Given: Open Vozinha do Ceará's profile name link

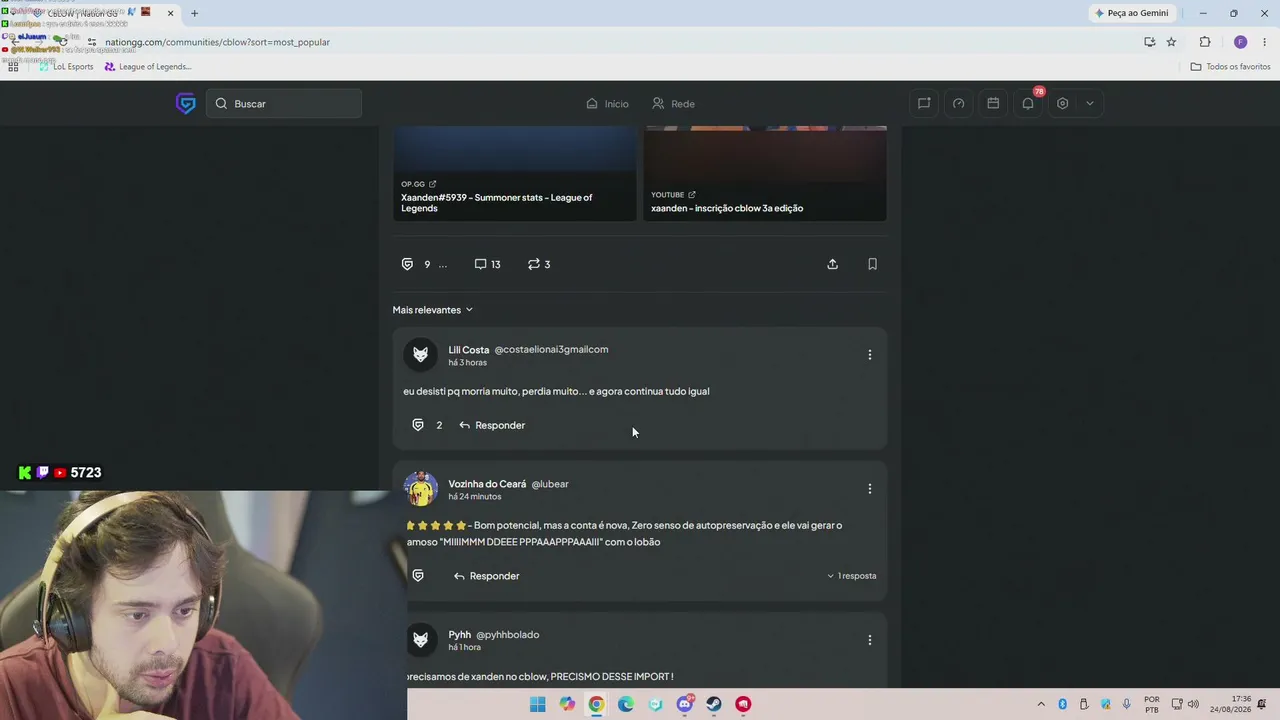Looking at the screenshot, I should (487, 484).
